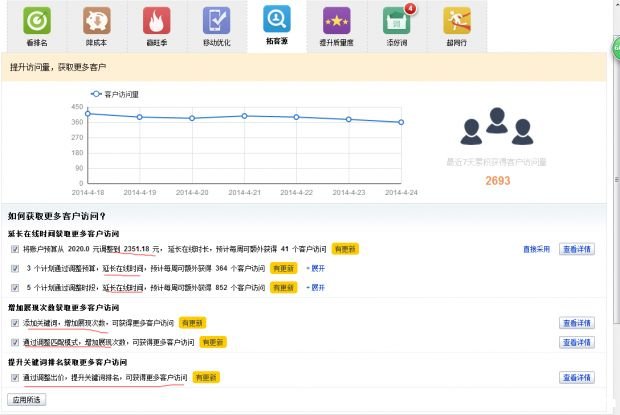The height and width of the screenshot is (415, 620).
Task: Click the 增加展现次数获取更多客户访问 subheading
Action: [x=63, y=307]
